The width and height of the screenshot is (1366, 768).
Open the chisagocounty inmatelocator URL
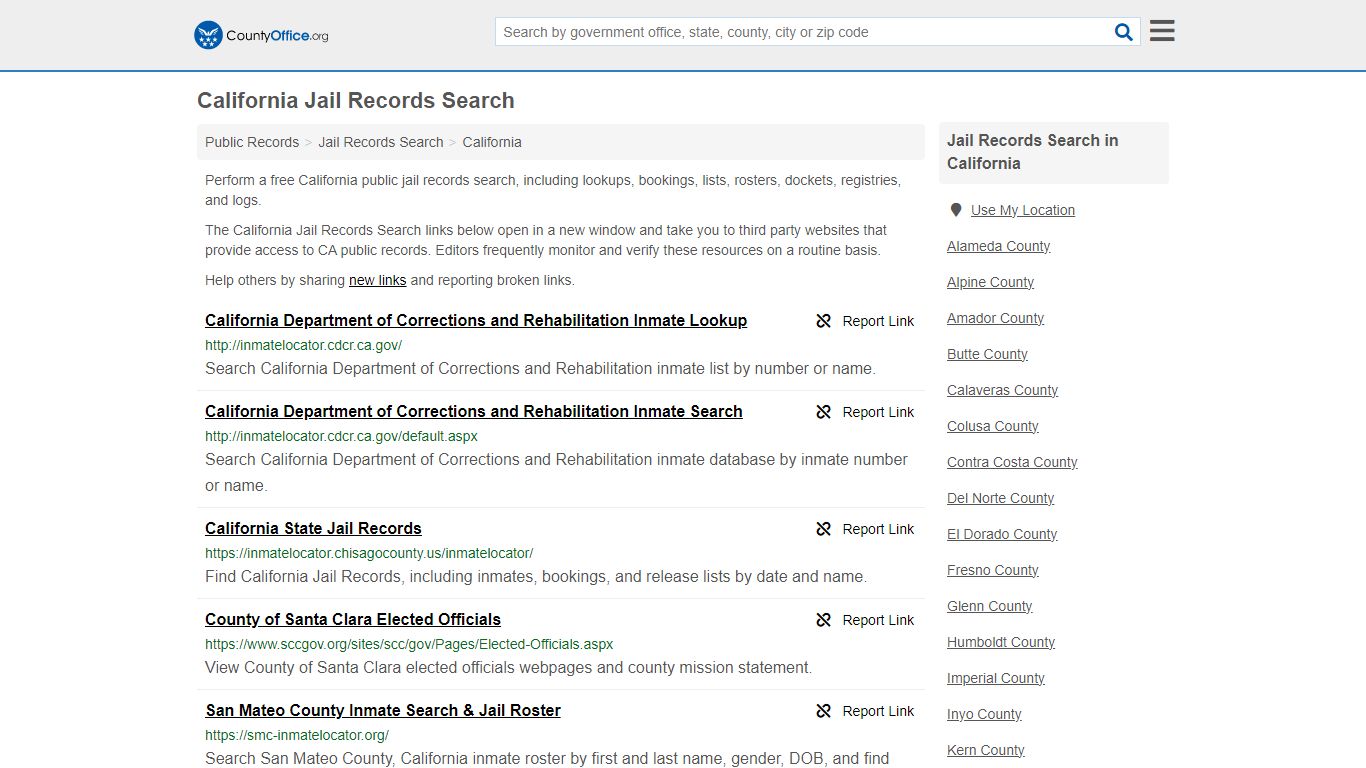pyautogui.click(x=369, y=553)
